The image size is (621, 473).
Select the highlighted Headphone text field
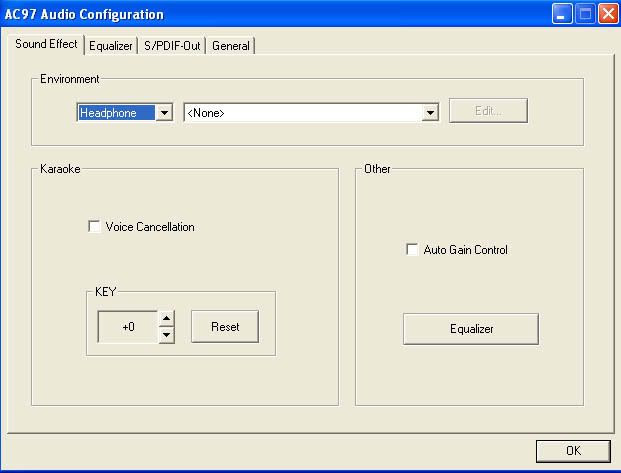[116, 113]
